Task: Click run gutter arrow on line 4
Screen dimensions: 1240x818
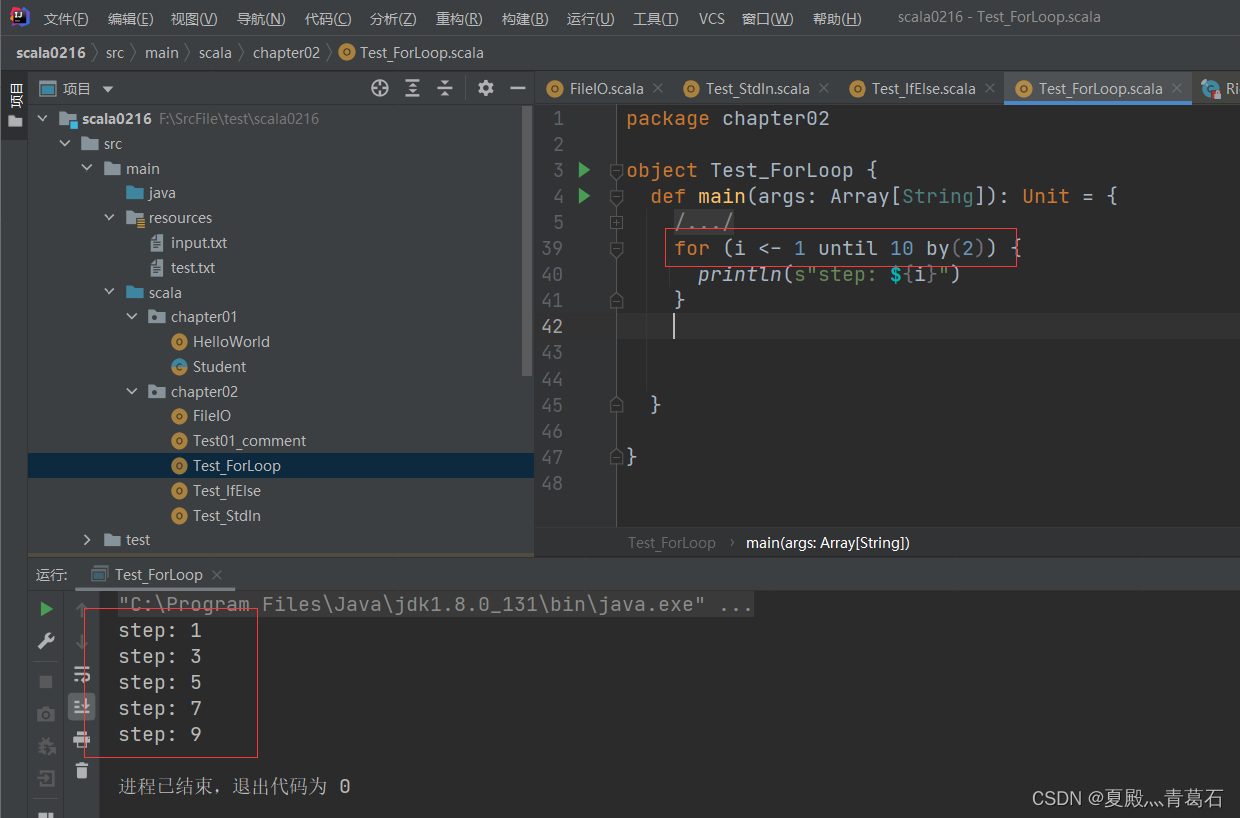Action: 584,196
